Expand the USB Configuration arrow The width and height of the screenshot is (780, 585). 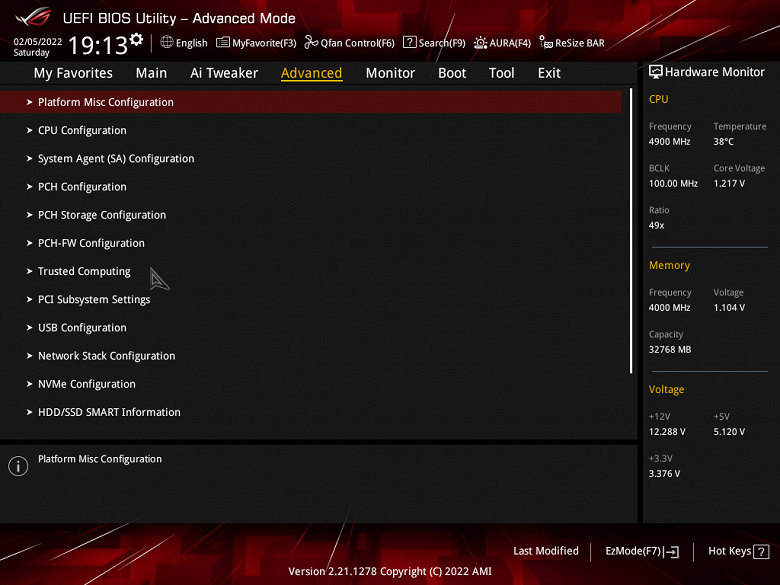(29, 328)
